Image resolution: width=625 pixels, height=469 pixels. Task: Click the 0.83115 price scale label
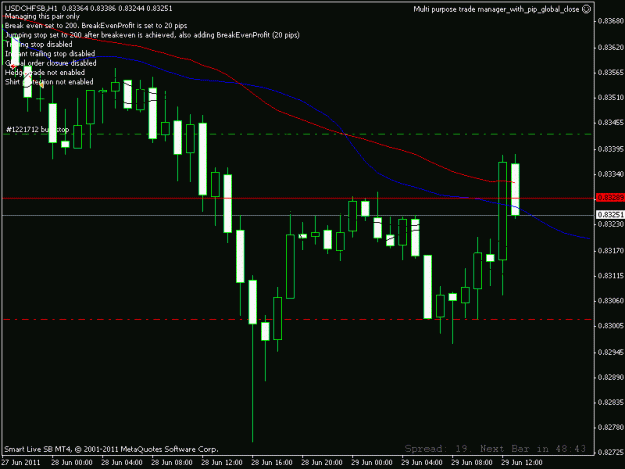point(611,276)
